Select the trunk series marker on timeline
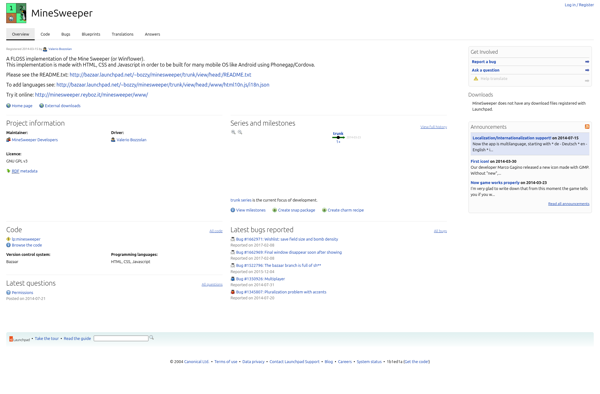600x394 pixels. coord(338,137)
